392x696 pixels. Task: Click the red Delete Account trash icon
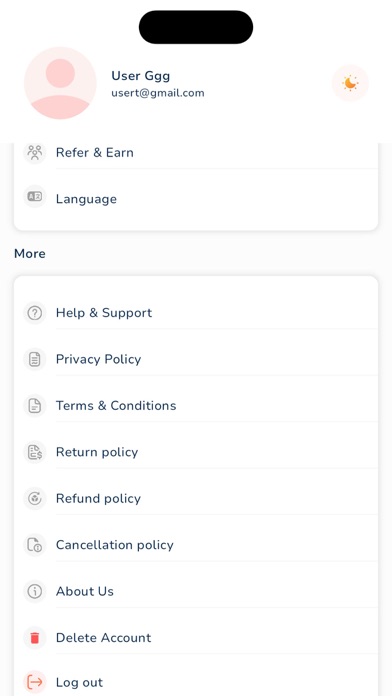pos(35,638)
